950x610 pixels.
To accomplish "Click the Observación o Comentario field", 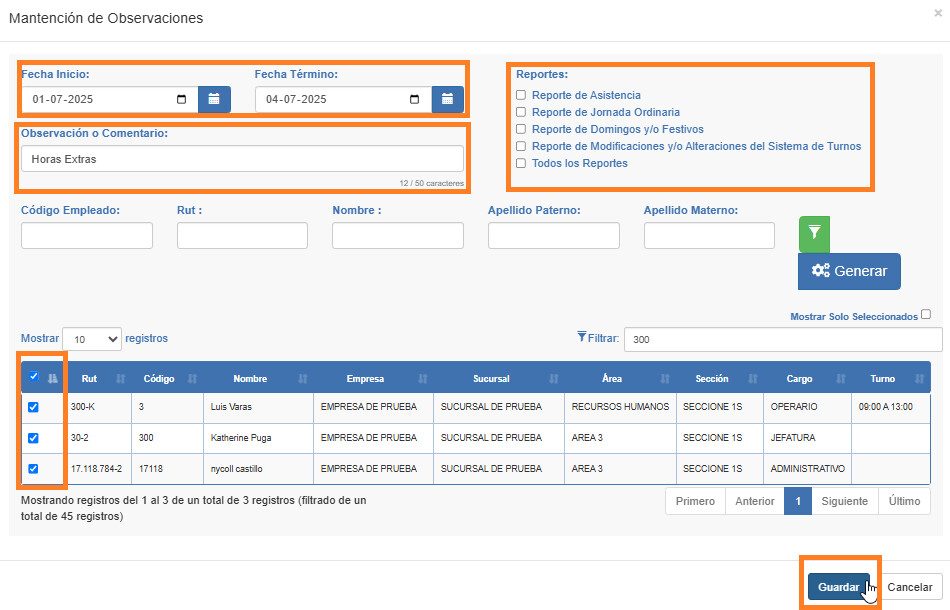I will click(x=242, y=159).
